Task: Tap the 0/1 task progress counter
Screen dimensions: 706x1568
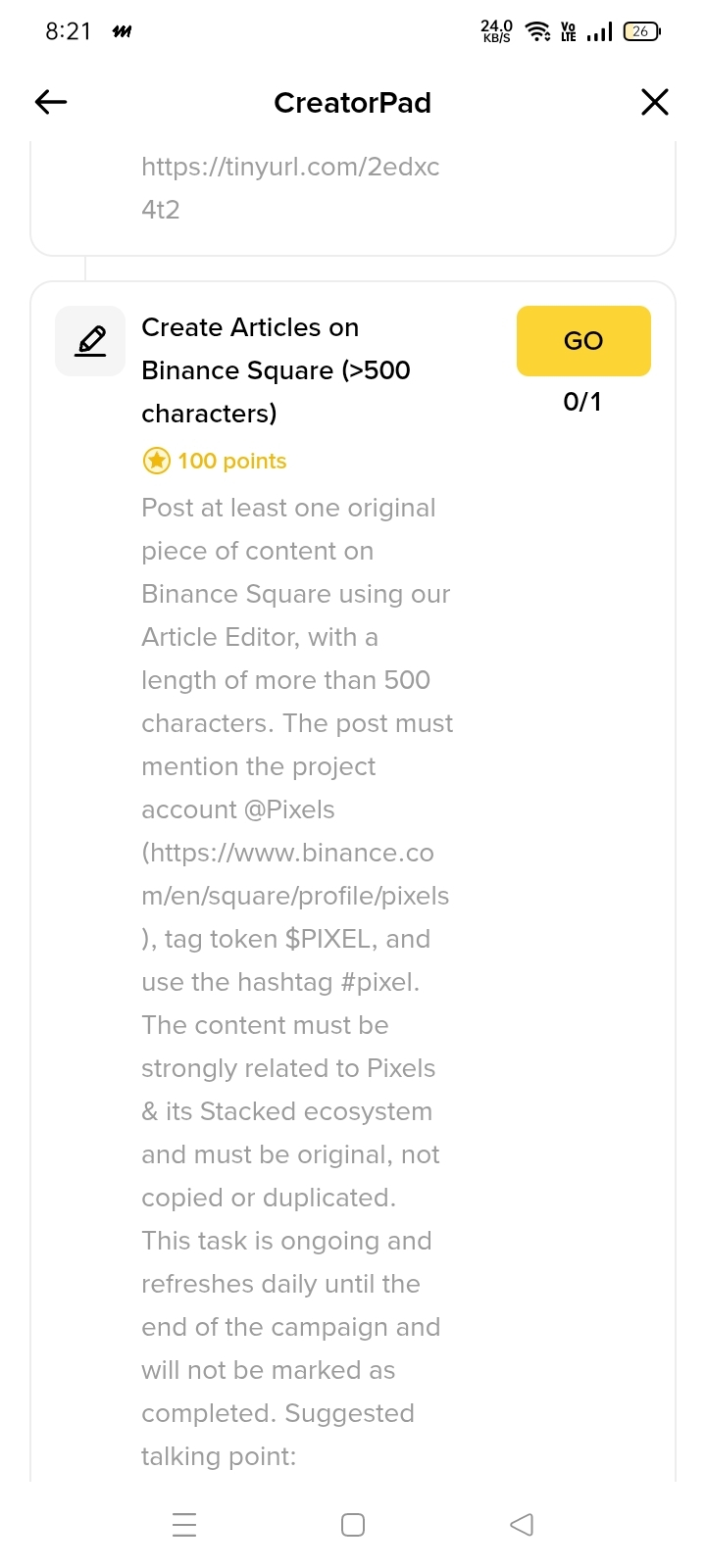Action: (x=582, y=402)
